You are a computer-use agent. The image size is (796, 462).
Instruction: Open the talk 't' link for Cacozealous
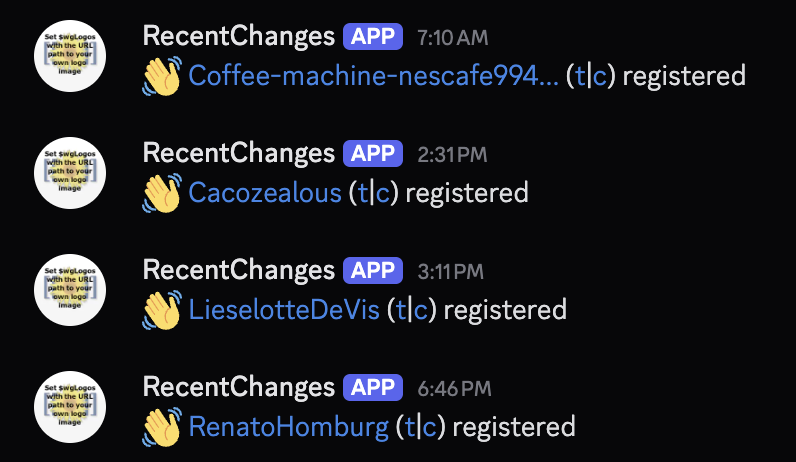(x=364, y=193)
